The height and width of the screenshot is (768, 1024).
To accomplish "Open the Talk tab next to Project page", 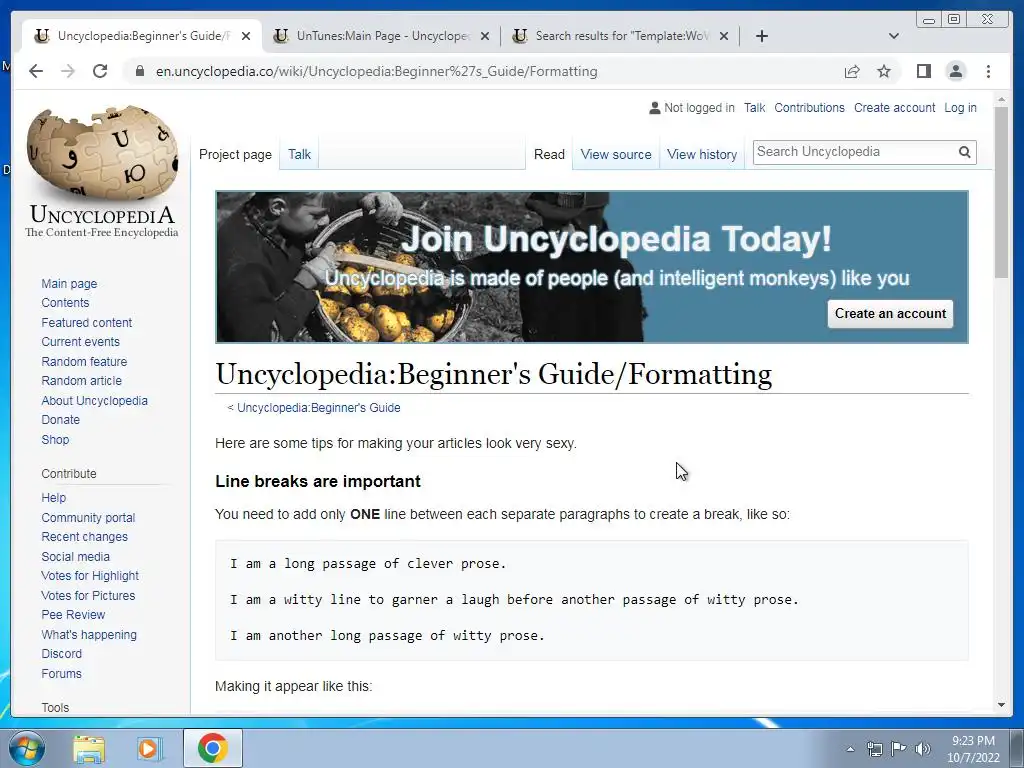I will [x=299, y=155].
